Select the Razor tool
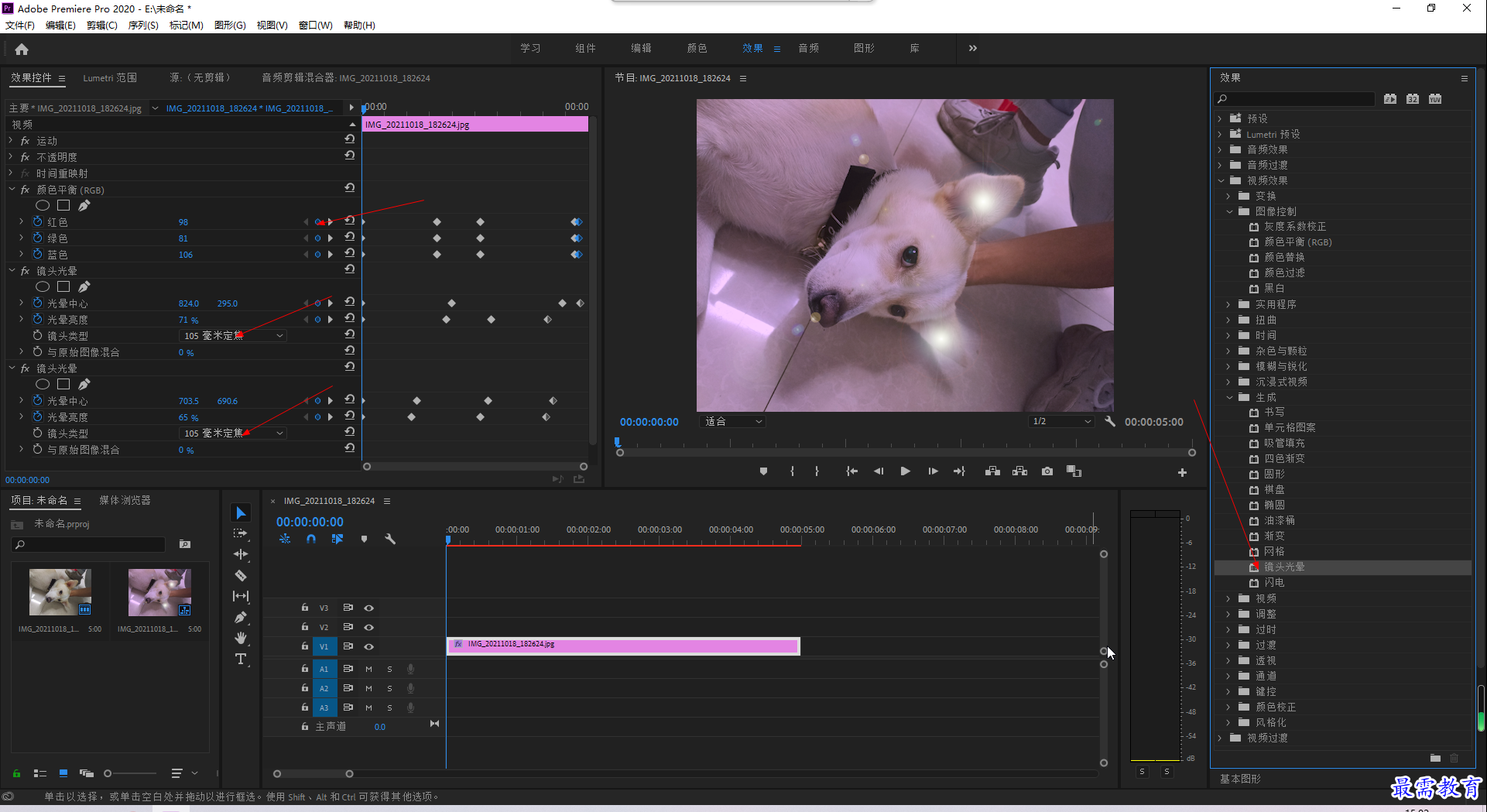The height and width of the screenshot is (812, 1487). point(241,575)
